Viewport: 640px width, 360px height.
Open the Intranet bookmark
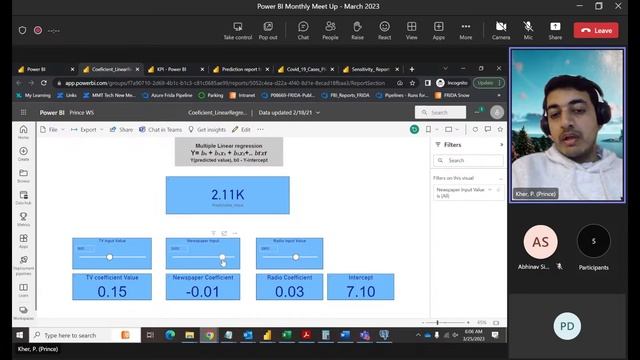coord(242,95)
